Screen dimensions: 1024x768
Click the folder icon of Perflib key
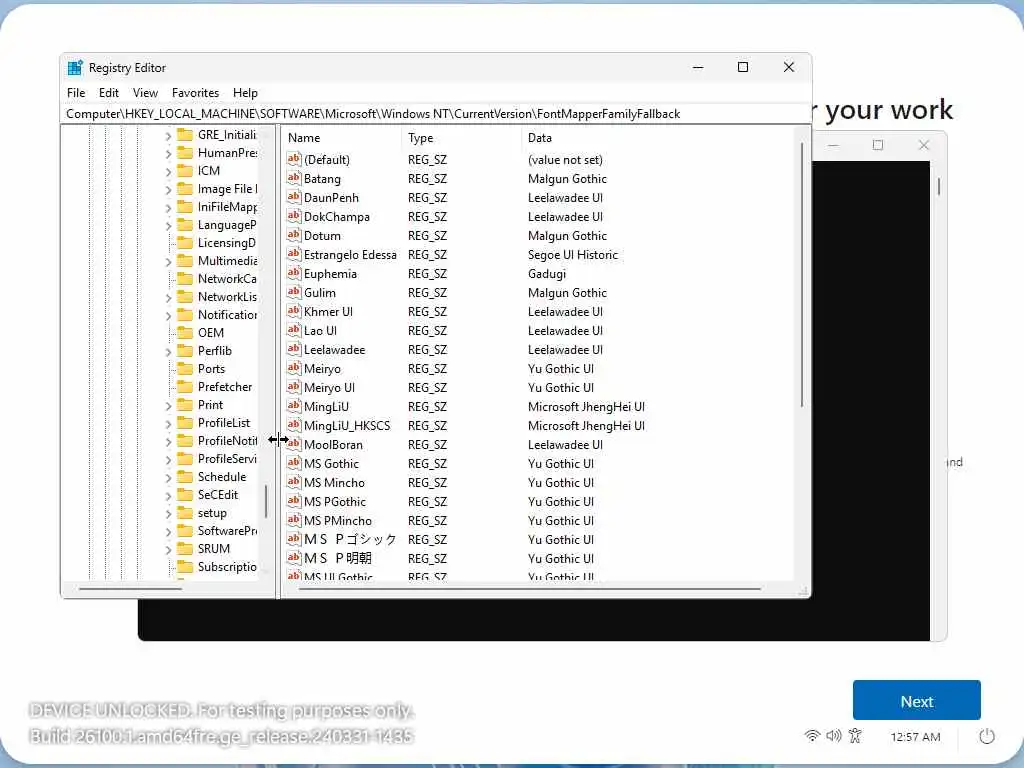[185, 351]
